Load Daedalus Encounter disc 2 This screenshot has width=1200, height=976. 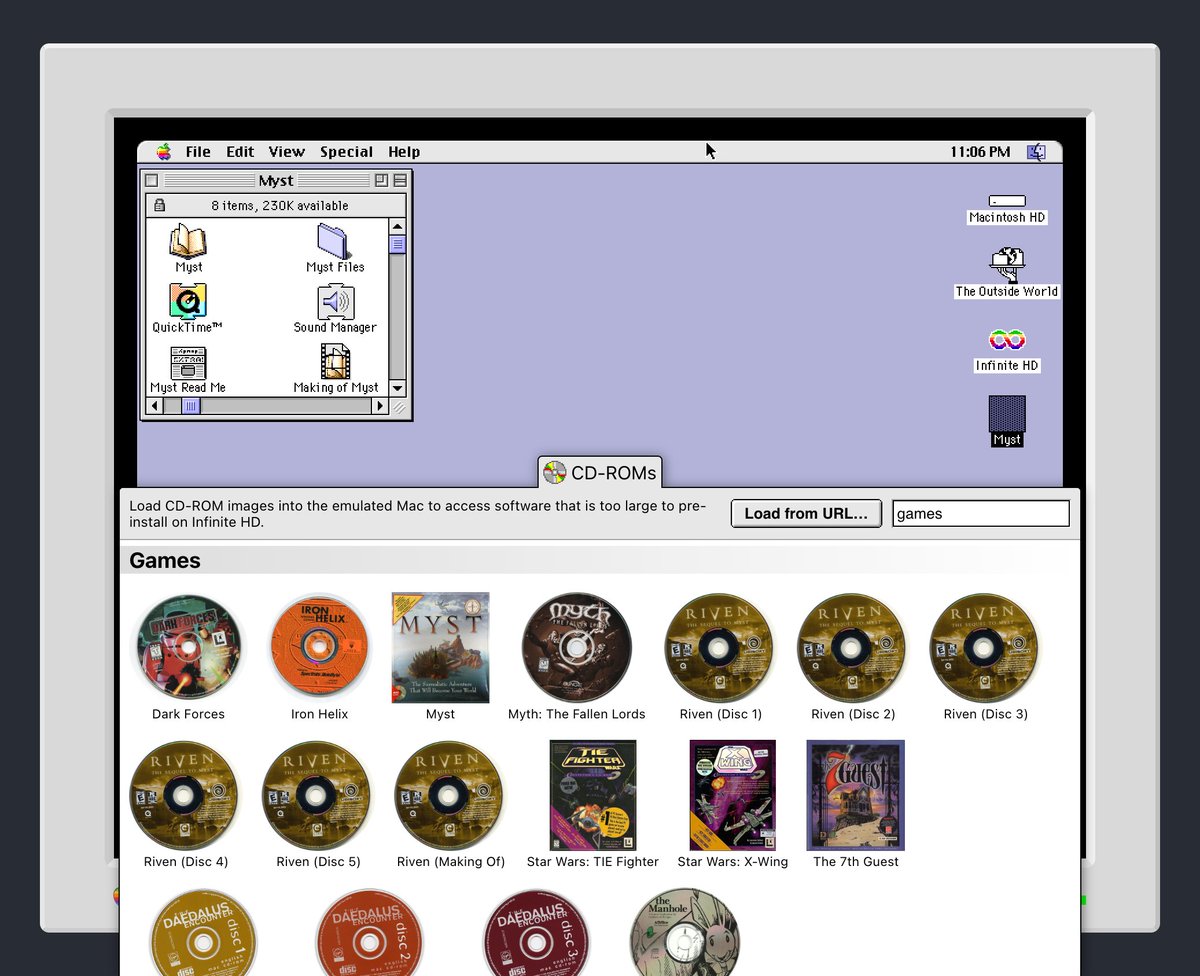click(371, 932)
